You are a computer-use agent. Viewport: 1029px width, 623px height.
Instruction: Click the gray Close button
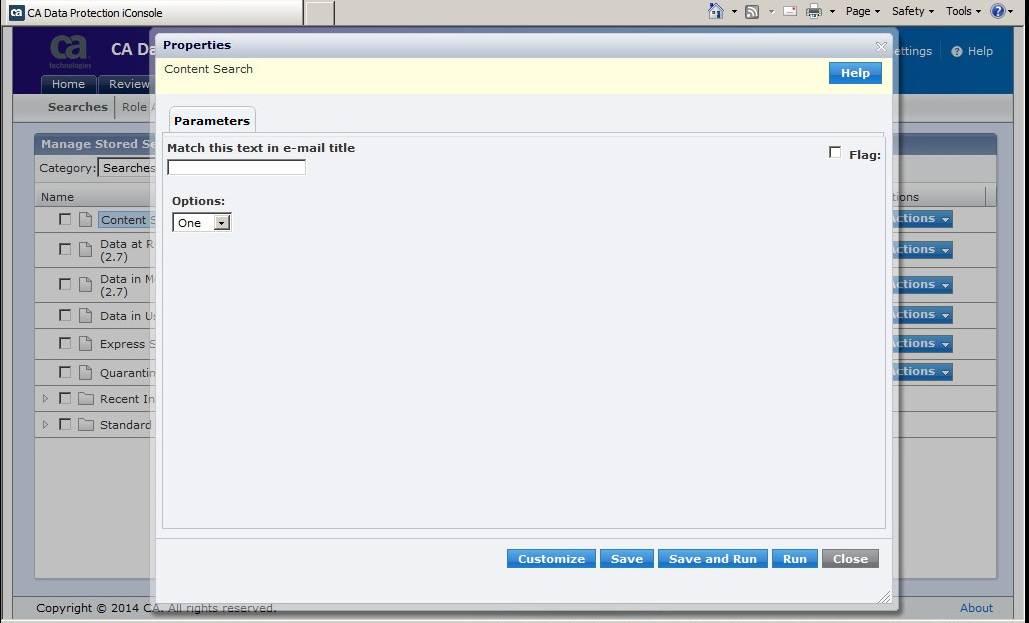850,559
